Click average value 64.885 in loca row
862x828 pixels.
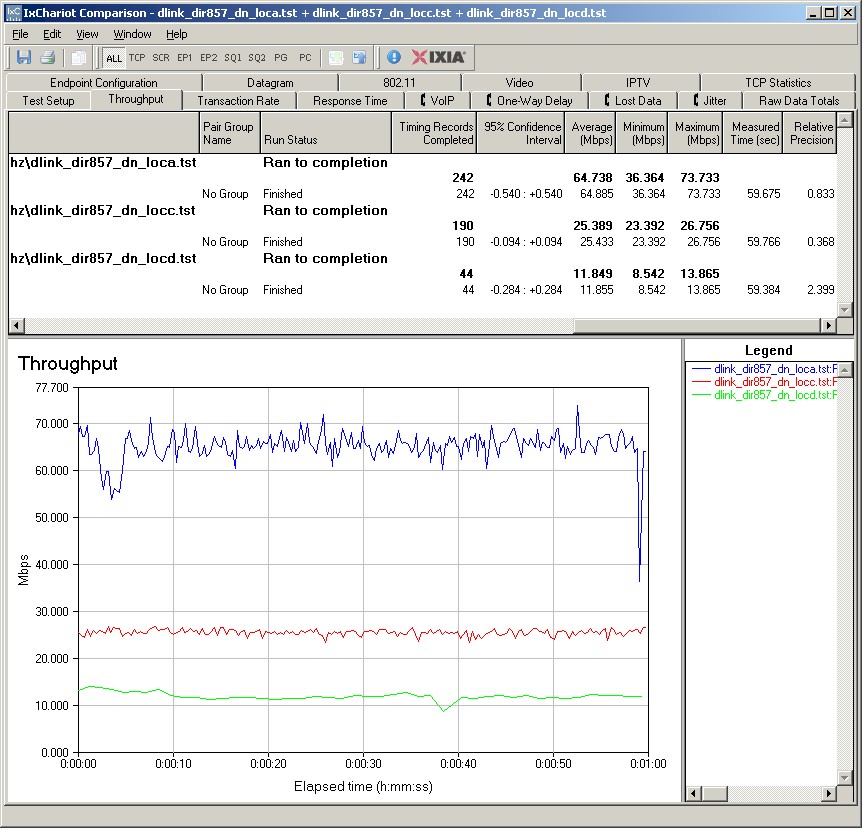(596, 194)
